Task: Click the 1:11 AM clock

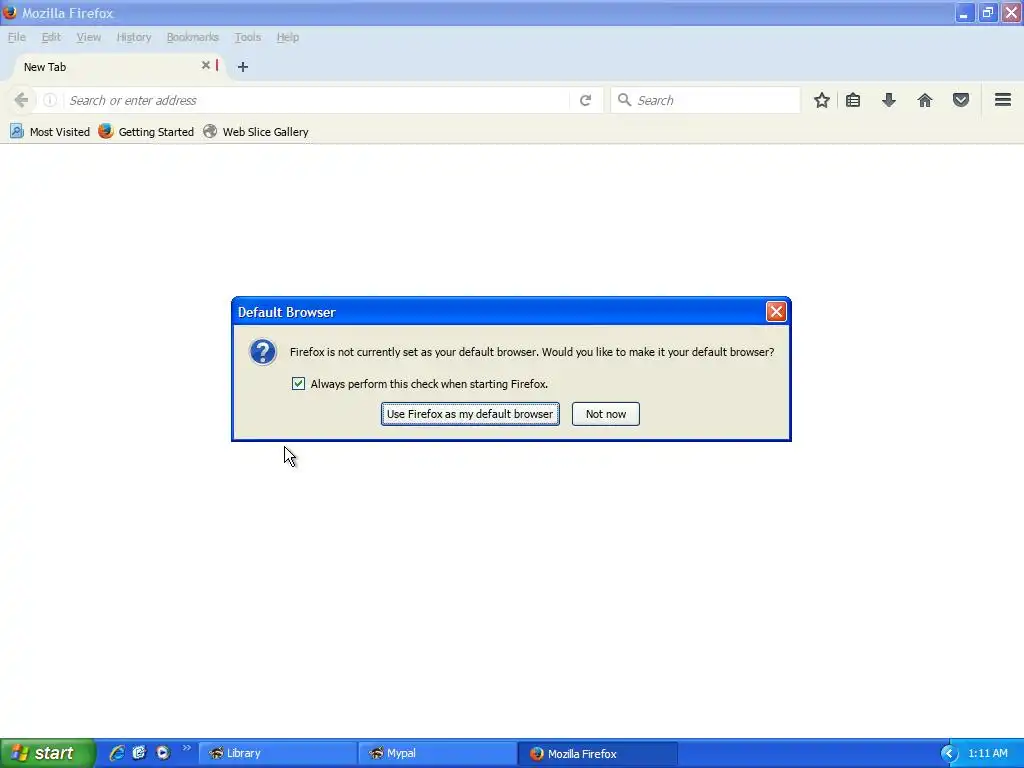Action: pyautogui.click(x=987, y=753)
